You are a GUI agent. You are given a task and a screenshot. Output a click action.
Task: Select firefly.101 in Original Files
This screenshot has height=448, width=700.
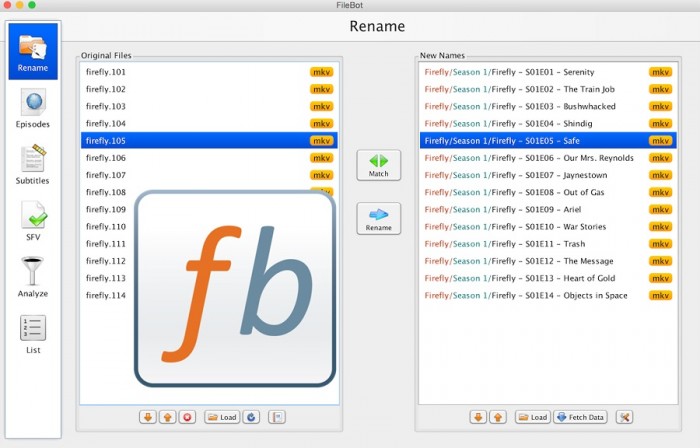[x=209, y=72]
